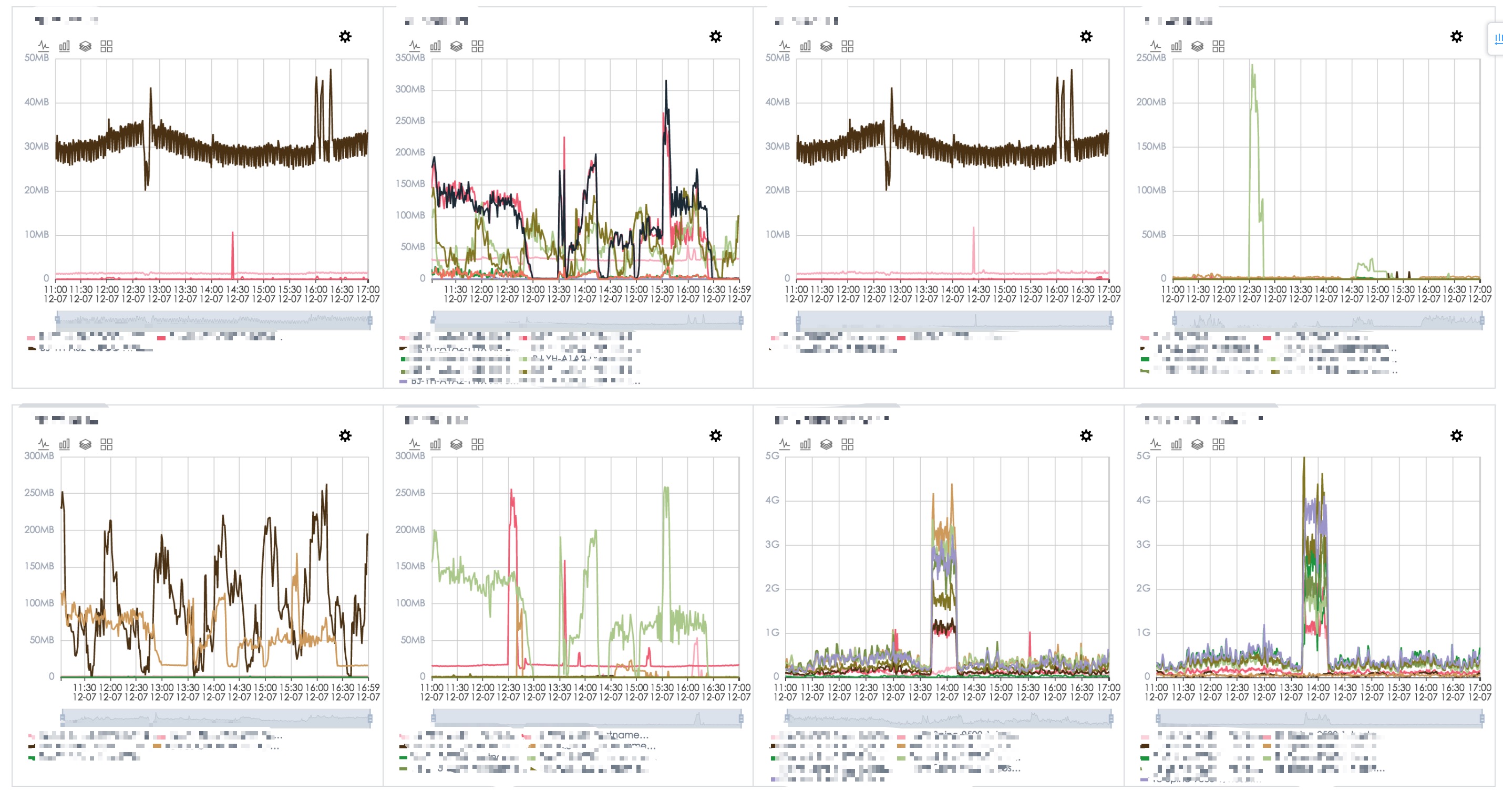
Task: Click left zoom slider handle below 350MB chart
Action: click(433, 320)
